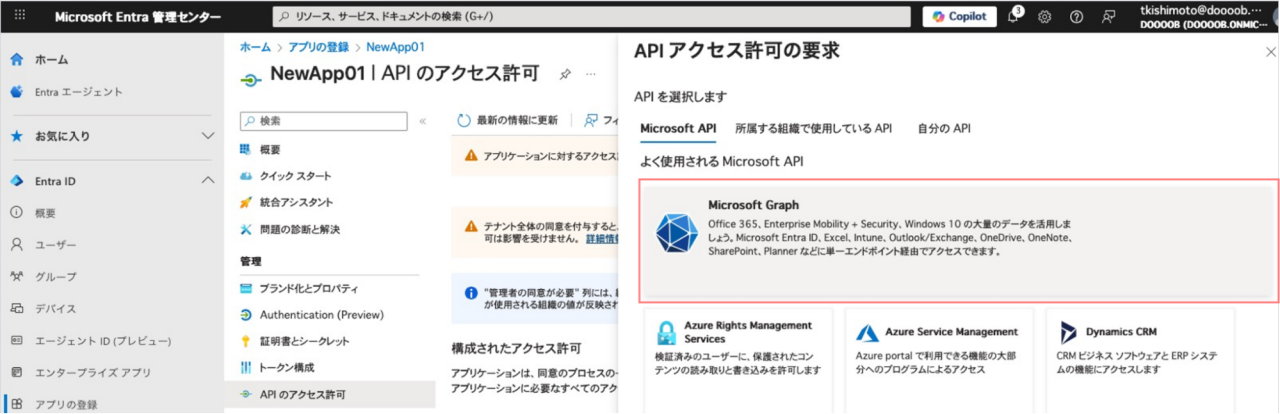Open the feedback person icon
The image size is (1280, 414).
(1108, 17)
